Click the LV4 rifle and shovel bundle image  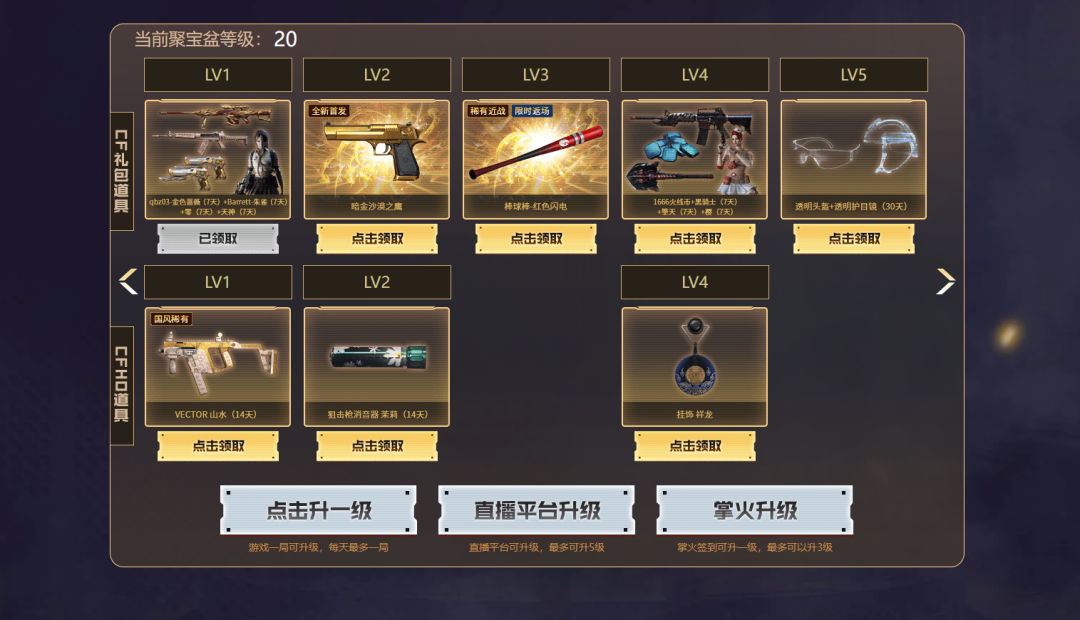(694, 160)
